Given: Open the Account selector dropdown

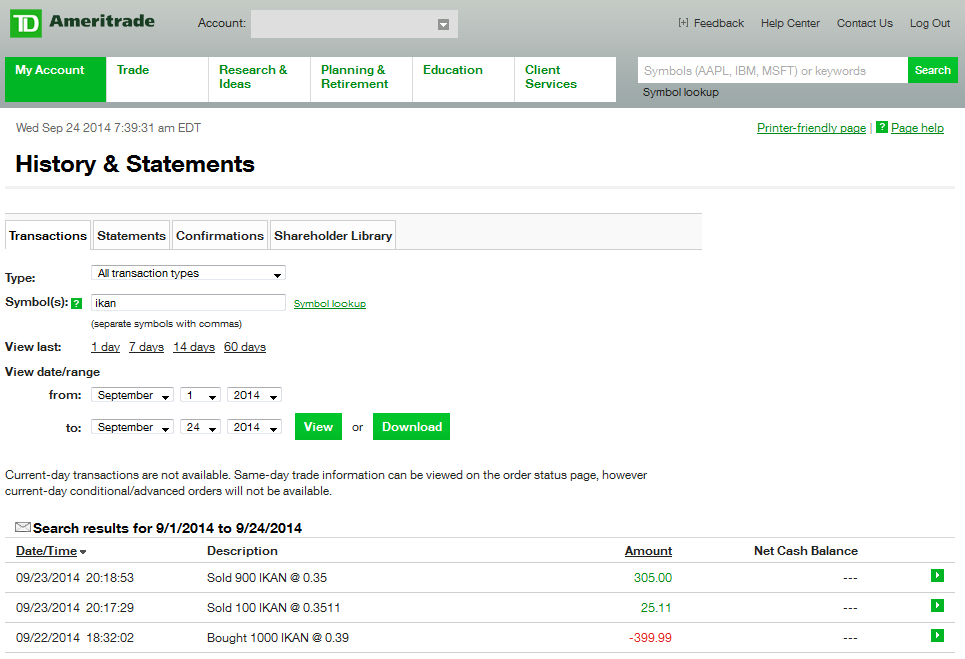Looking at the screenshot, I should click(354, 24).
